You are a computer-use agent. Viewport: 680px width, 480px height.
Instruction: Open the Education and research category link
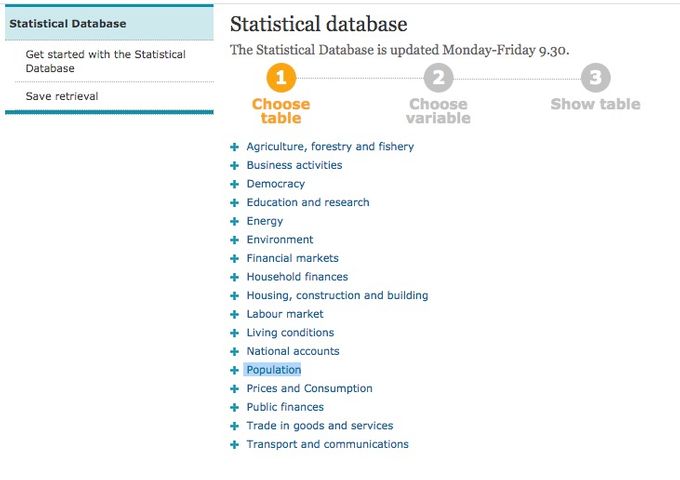coord(308,202)
